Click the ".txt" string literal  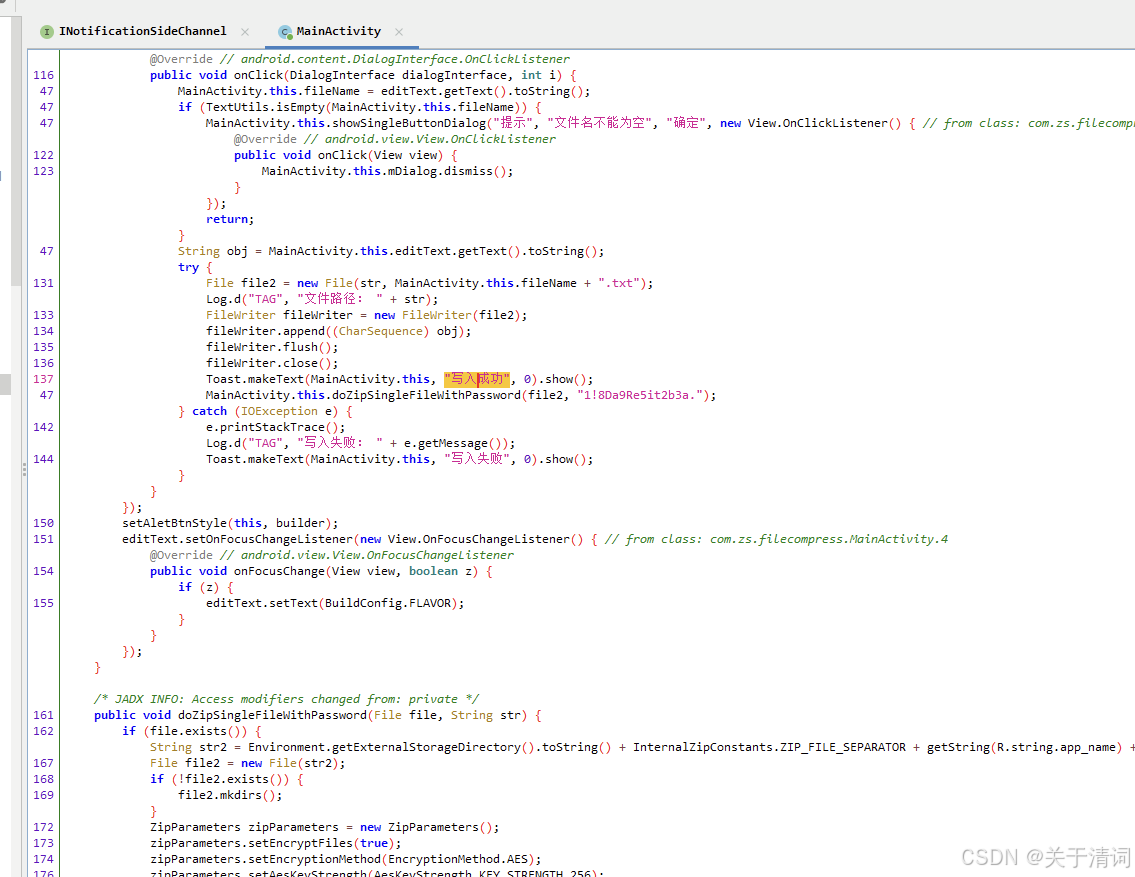coord(619,283)
